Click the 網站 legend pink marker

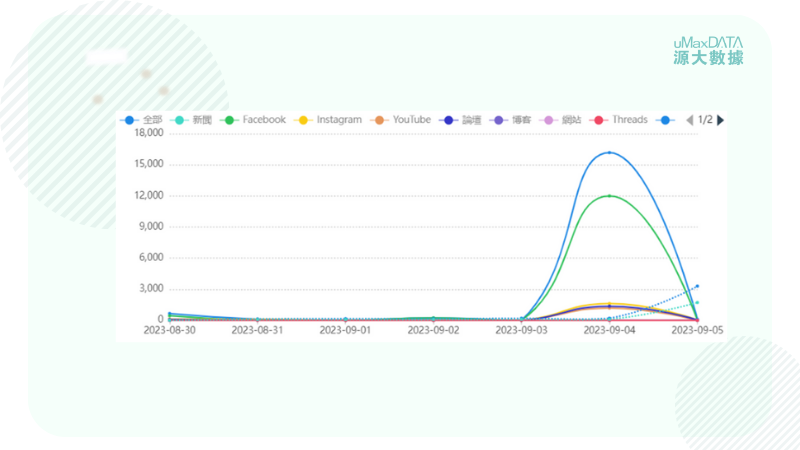[x=549, y=120]
